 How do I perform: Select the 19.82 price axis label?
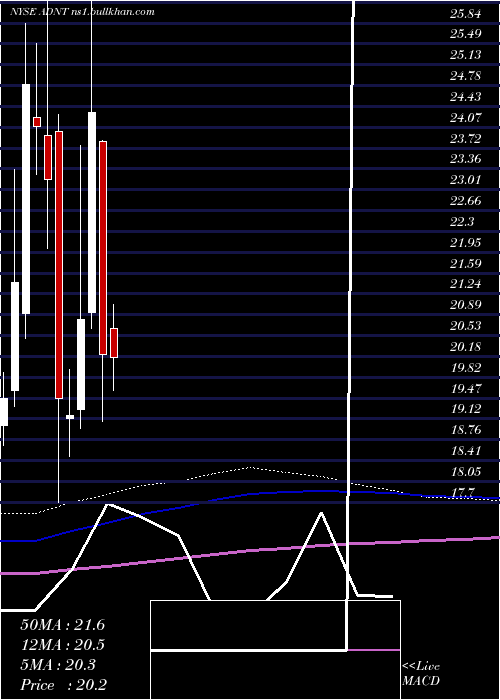click(x=465, y=368)
